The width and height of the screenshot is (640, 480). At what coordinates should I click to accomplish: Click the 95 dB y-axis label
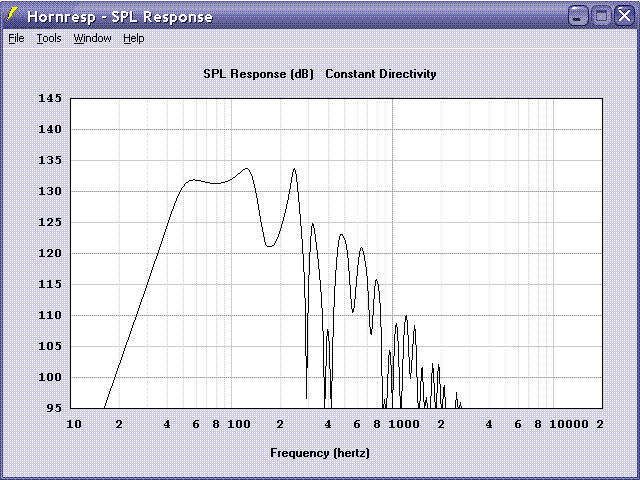coord(54,408)
